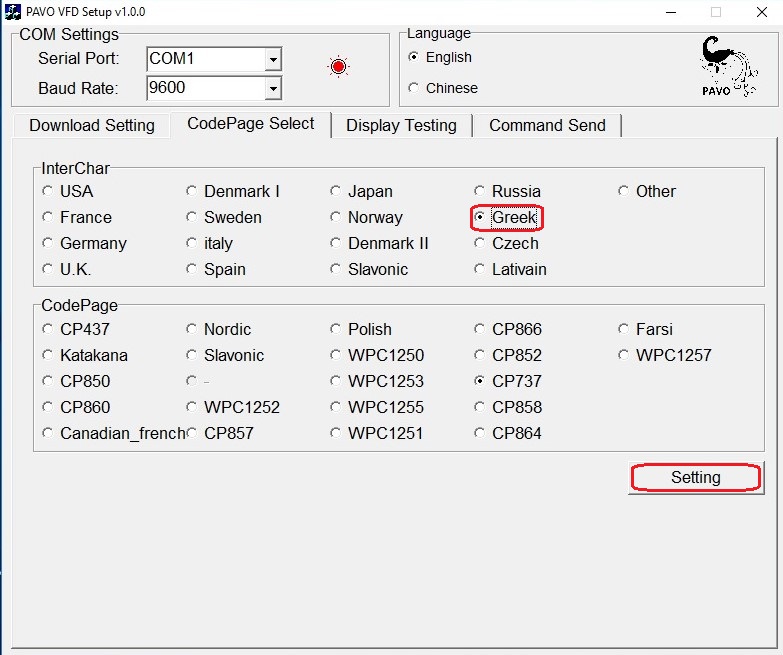Select Germany InterChar option
Image resolution: width=783 pixels, height=655 pixels.
click(x=84, y=243)
